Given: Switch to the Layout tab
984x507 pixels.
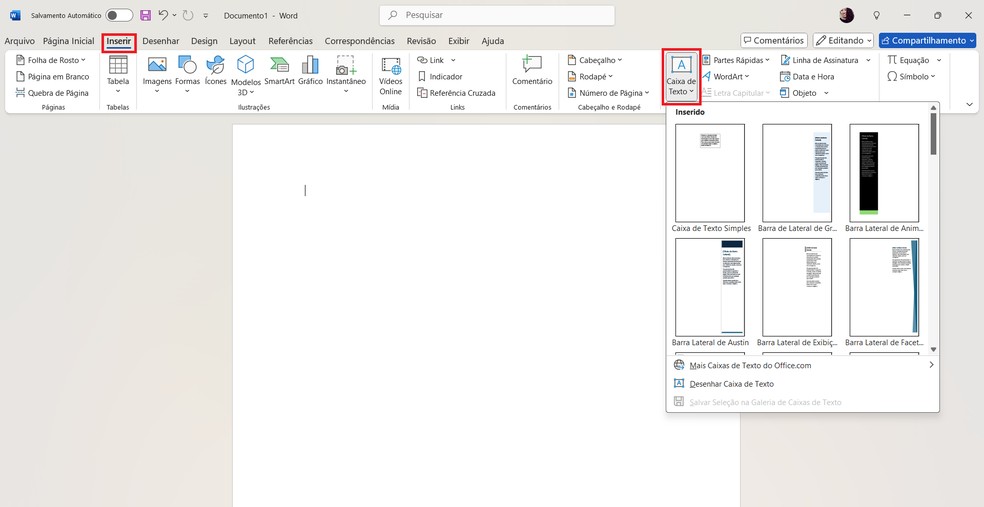Looking at the screenshot, I should 242,41.
